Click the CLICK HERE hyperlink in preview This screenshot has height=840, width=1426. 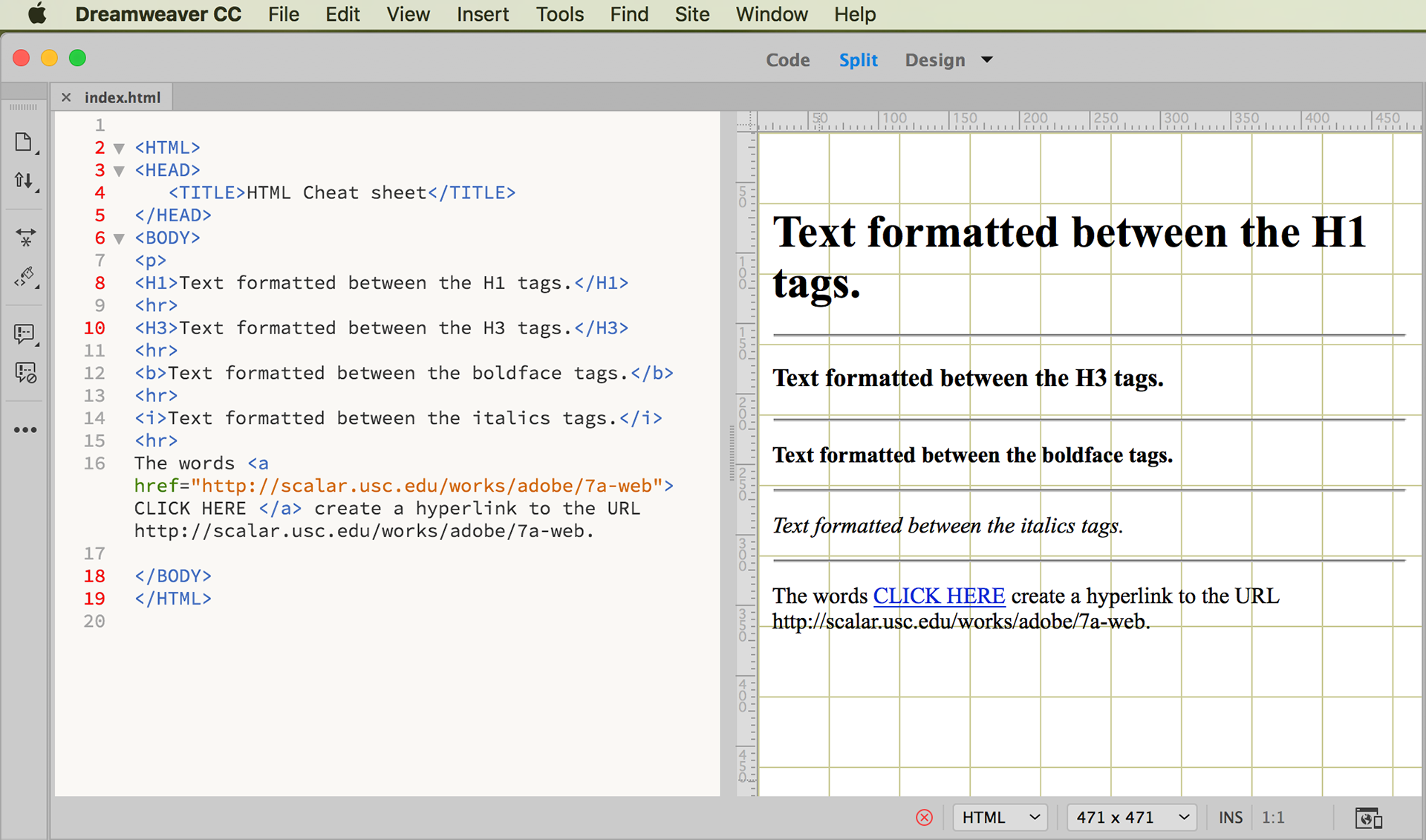(939, 596)
